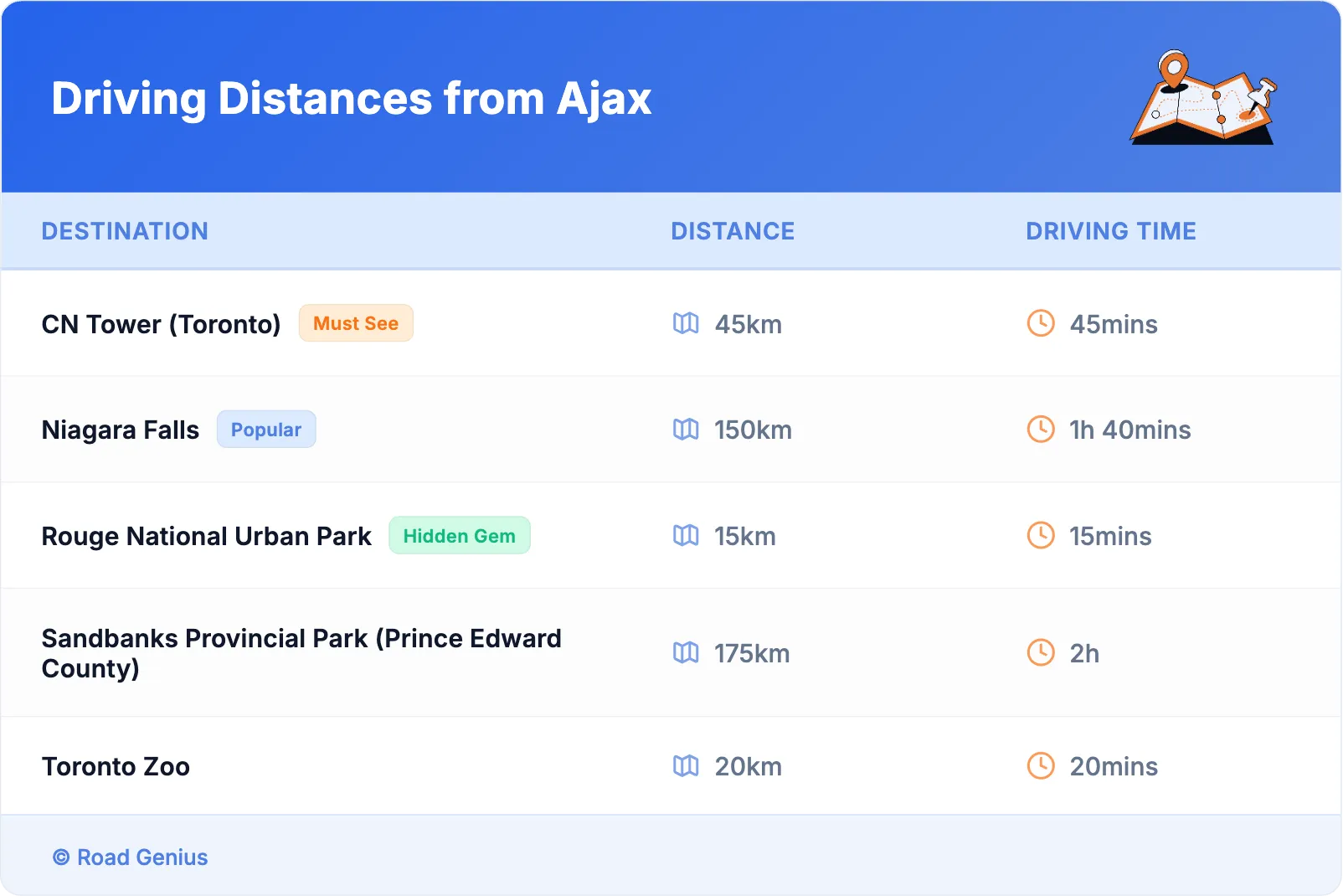1343x896 pixels.
Task: Select the Sandbanks Provincial Park destination
Action: pos(301,653)
